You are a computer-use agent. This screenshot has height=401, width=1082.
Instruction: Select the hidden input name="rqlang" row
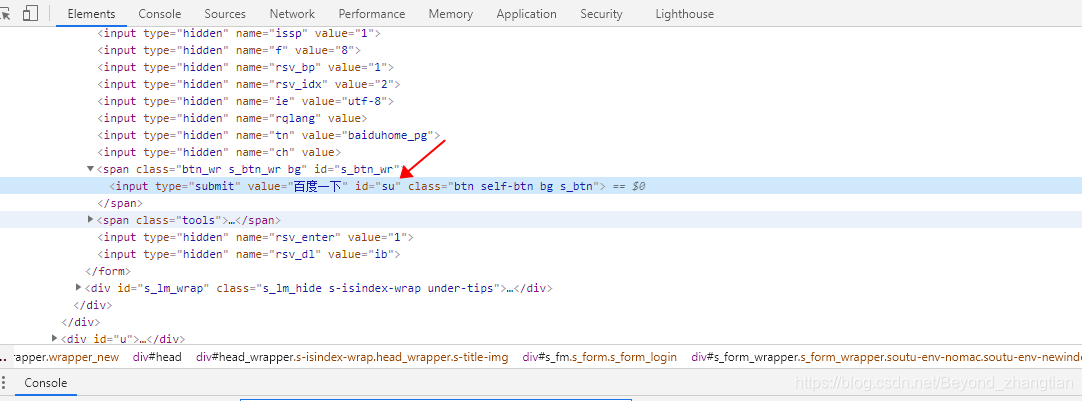click(x=541, y=118)
